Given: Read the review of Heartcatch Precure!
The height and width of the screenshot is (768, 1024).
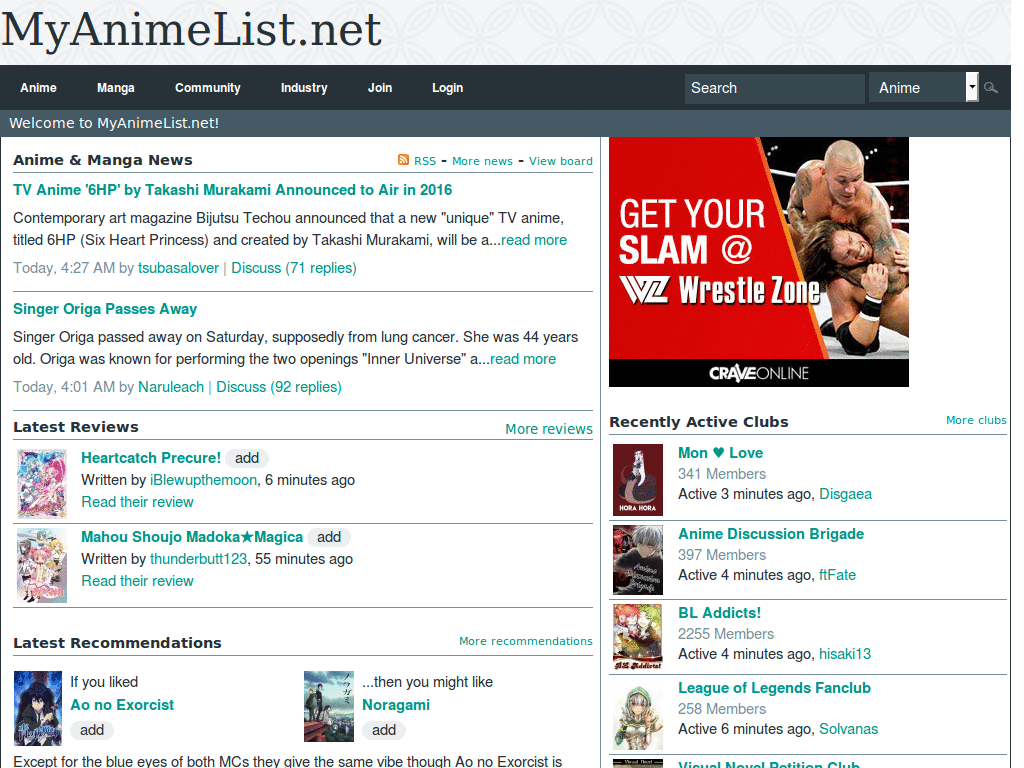Looking at the screenshot, I should coord(137,502).
